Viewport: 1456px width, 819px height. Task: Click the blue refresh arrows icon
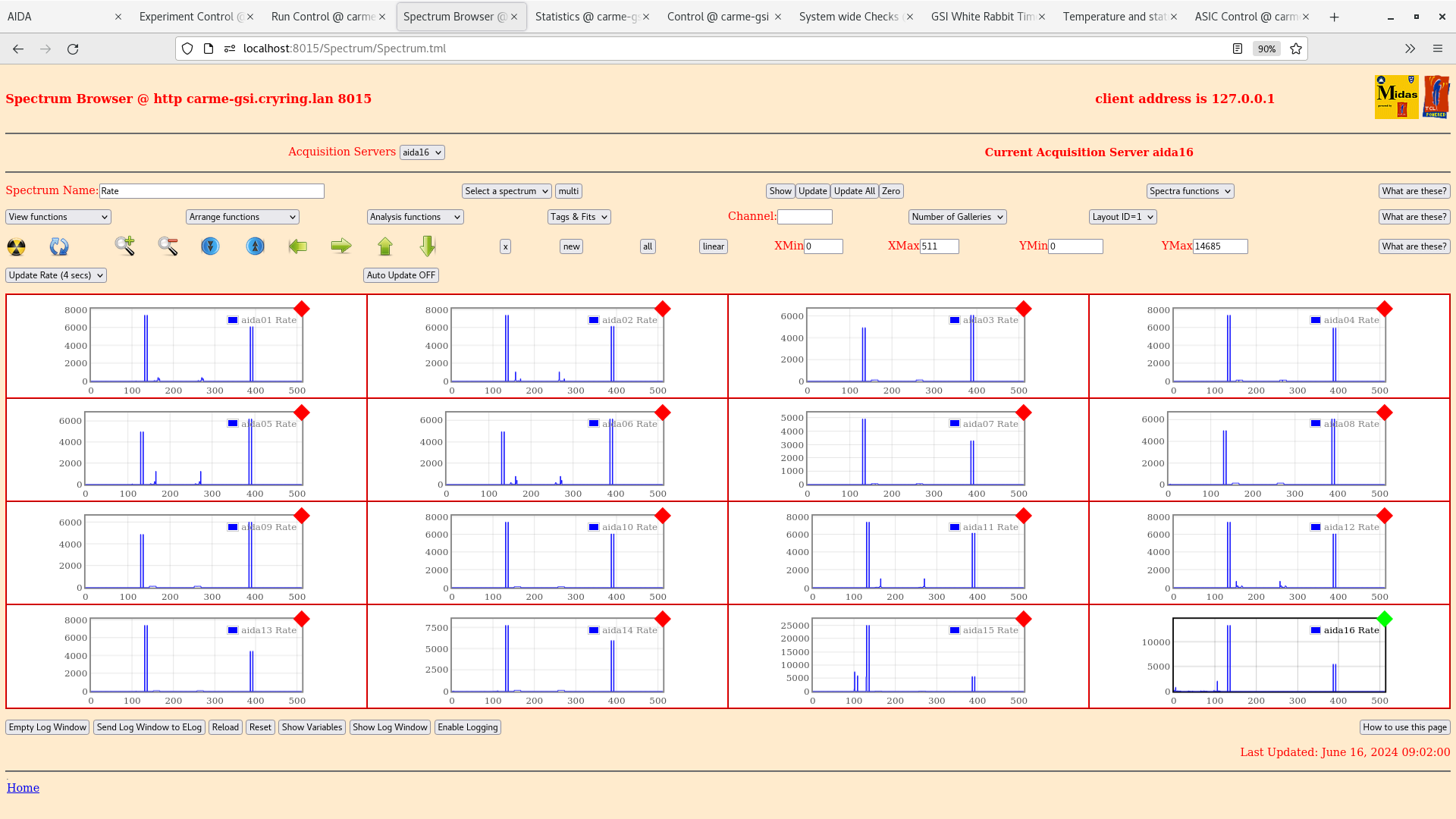[59, 246]
